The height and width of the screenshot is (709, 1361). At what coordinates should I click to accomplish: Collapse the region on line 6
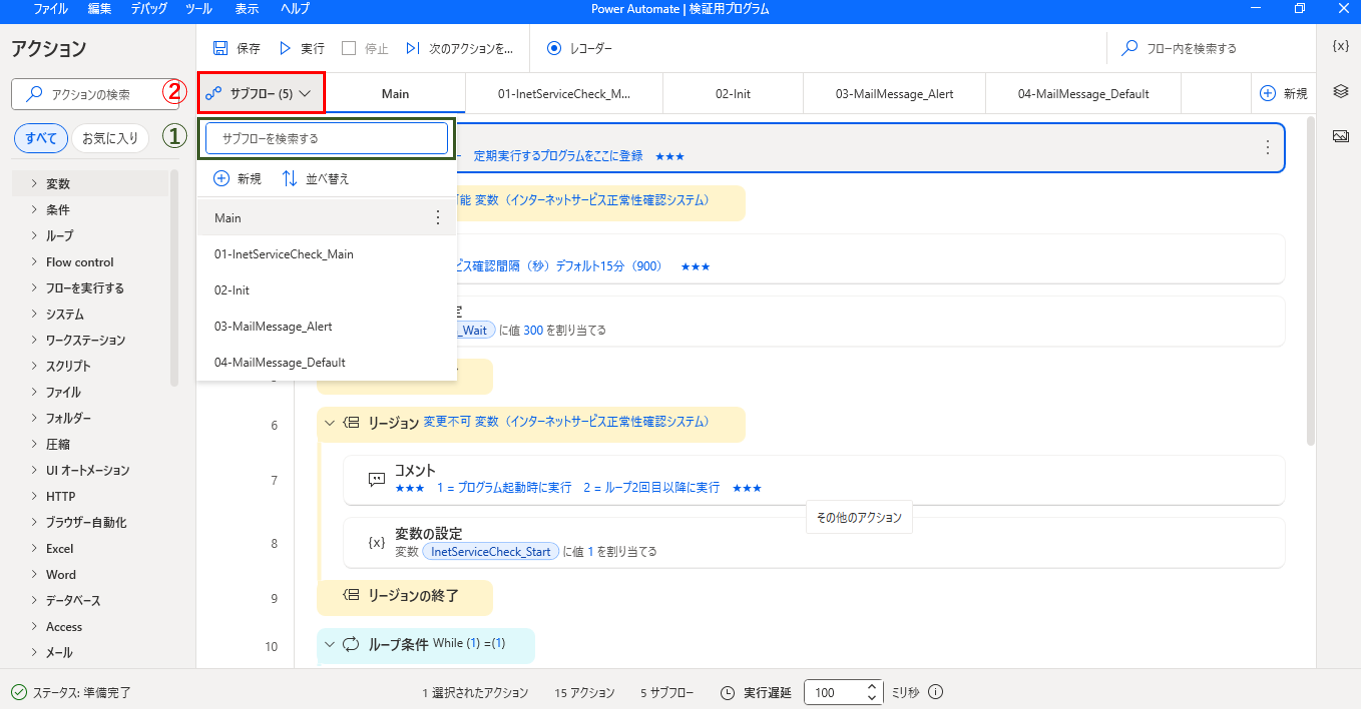tap(329, 423)
